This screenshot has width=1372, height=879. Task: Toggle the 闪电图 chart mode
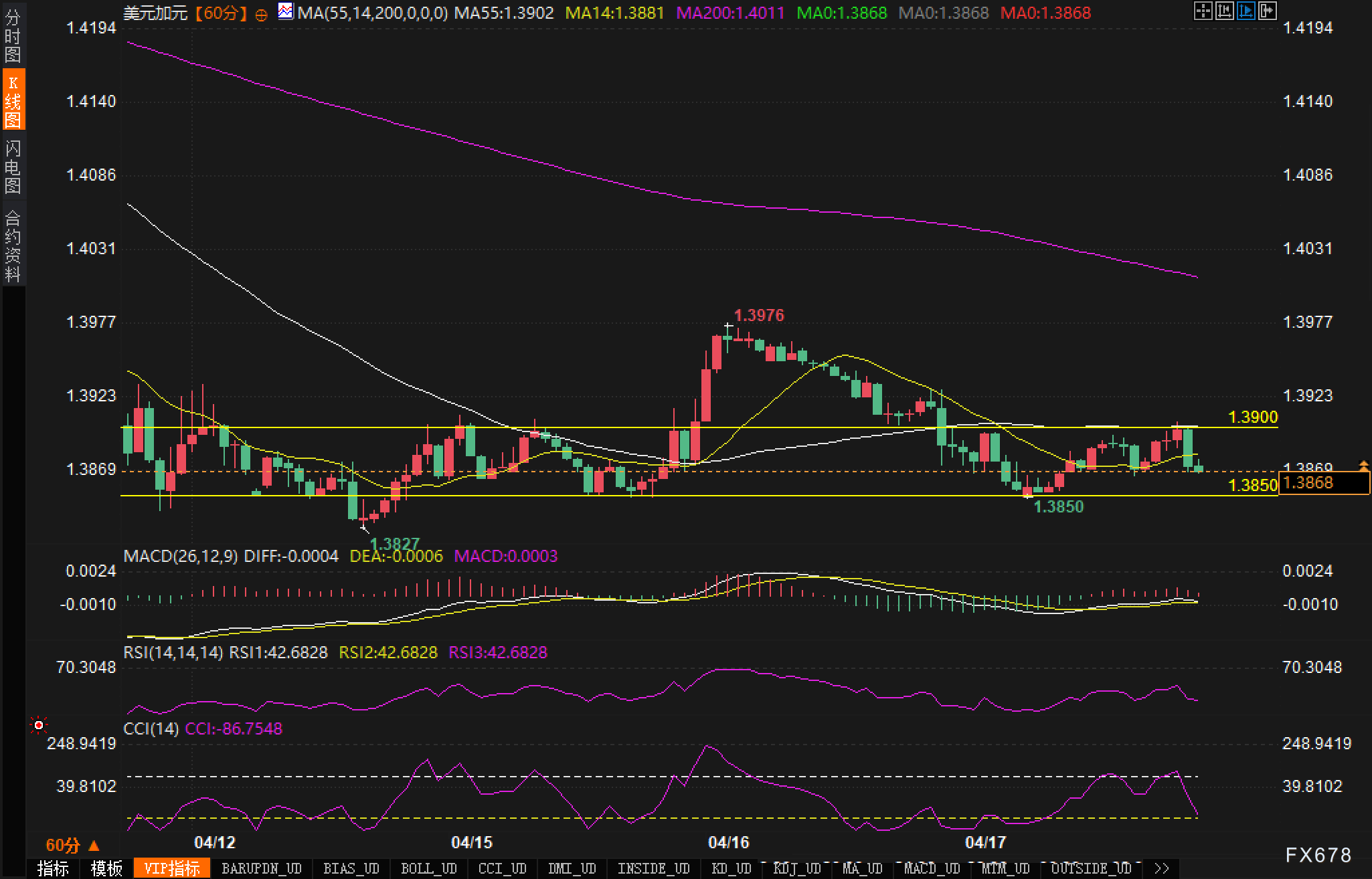(x=13, y=166)
